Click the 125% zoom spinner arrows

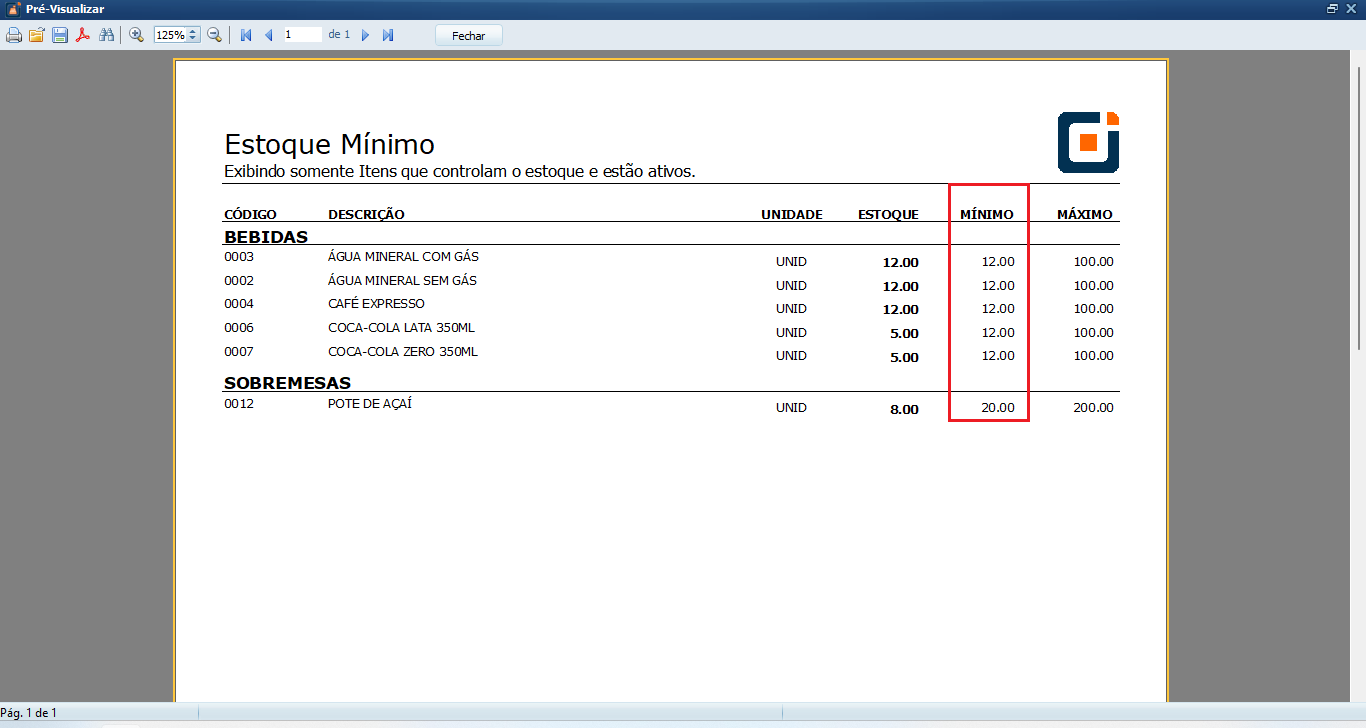193,35
